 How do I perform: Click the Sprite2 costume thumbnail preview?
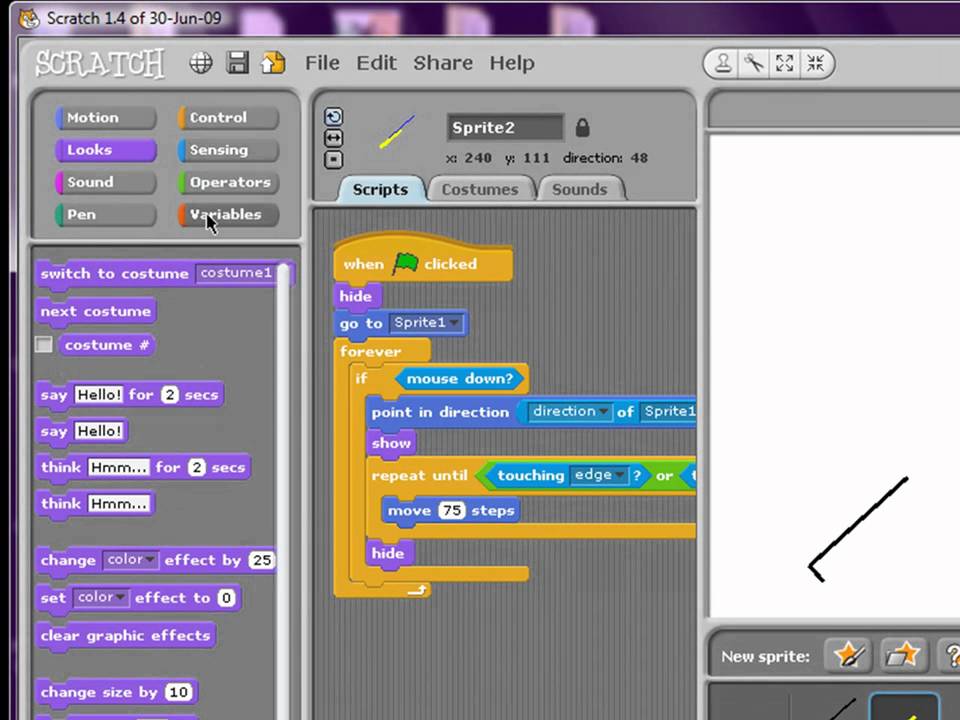click(397, 132)
